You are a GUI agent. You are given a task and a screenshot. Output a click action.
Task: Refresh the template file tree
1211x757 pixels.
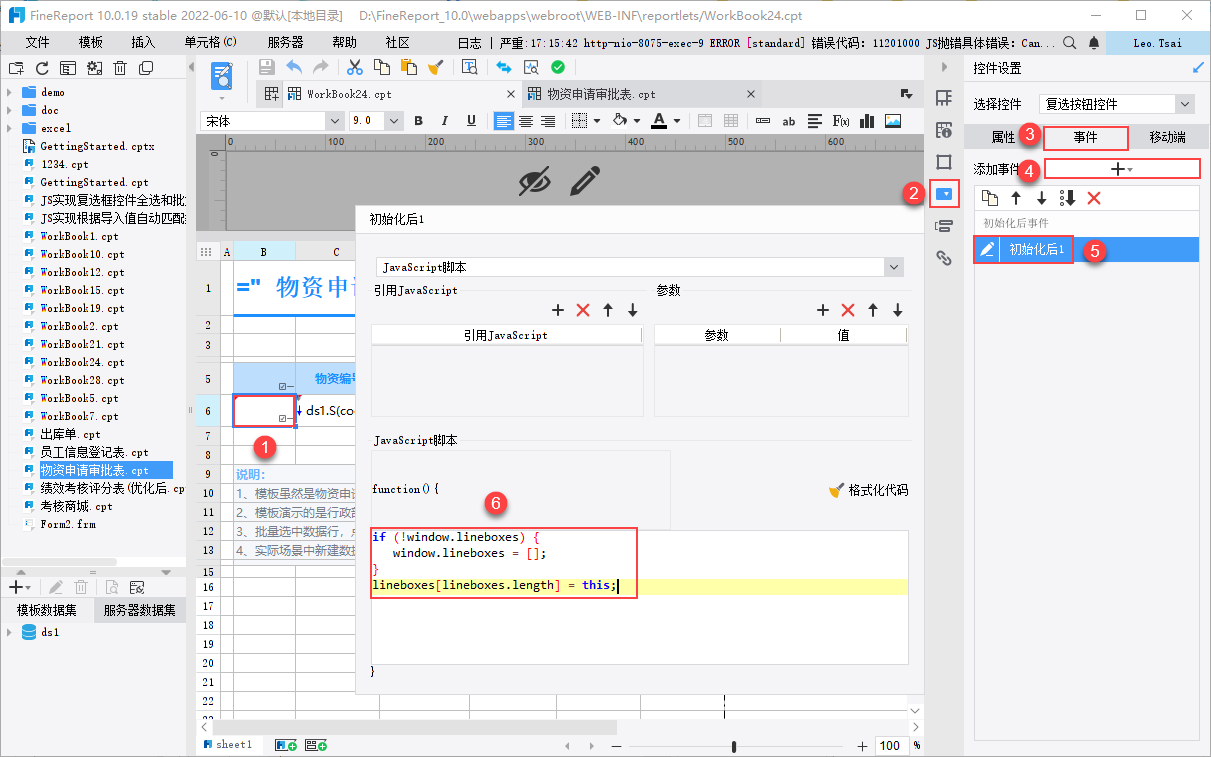coord(42,68)
